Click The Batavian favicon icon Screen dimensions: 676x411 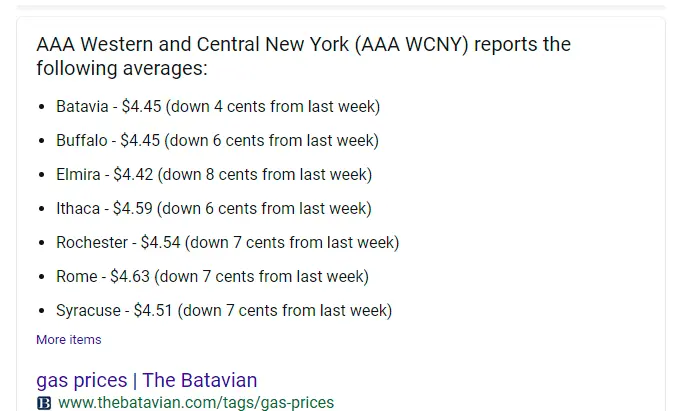[x=44, y=403]
